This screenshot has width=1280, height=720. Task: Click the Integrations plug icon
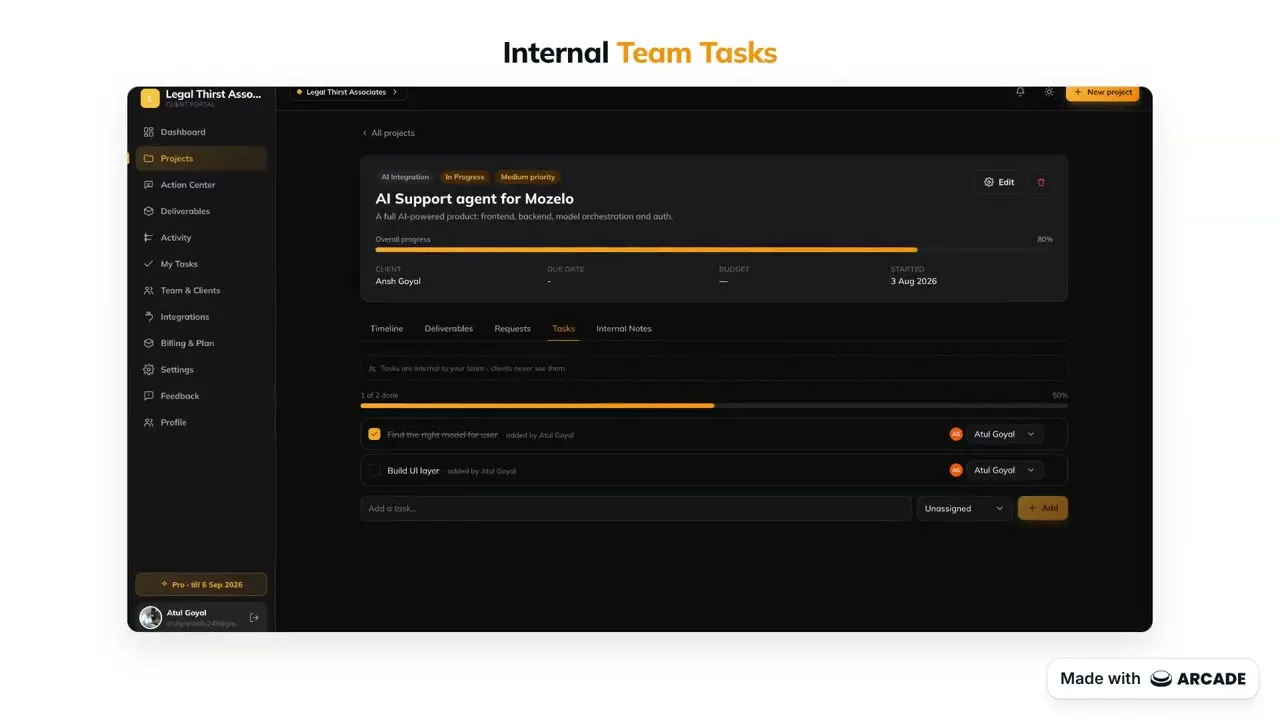(148, 317)
